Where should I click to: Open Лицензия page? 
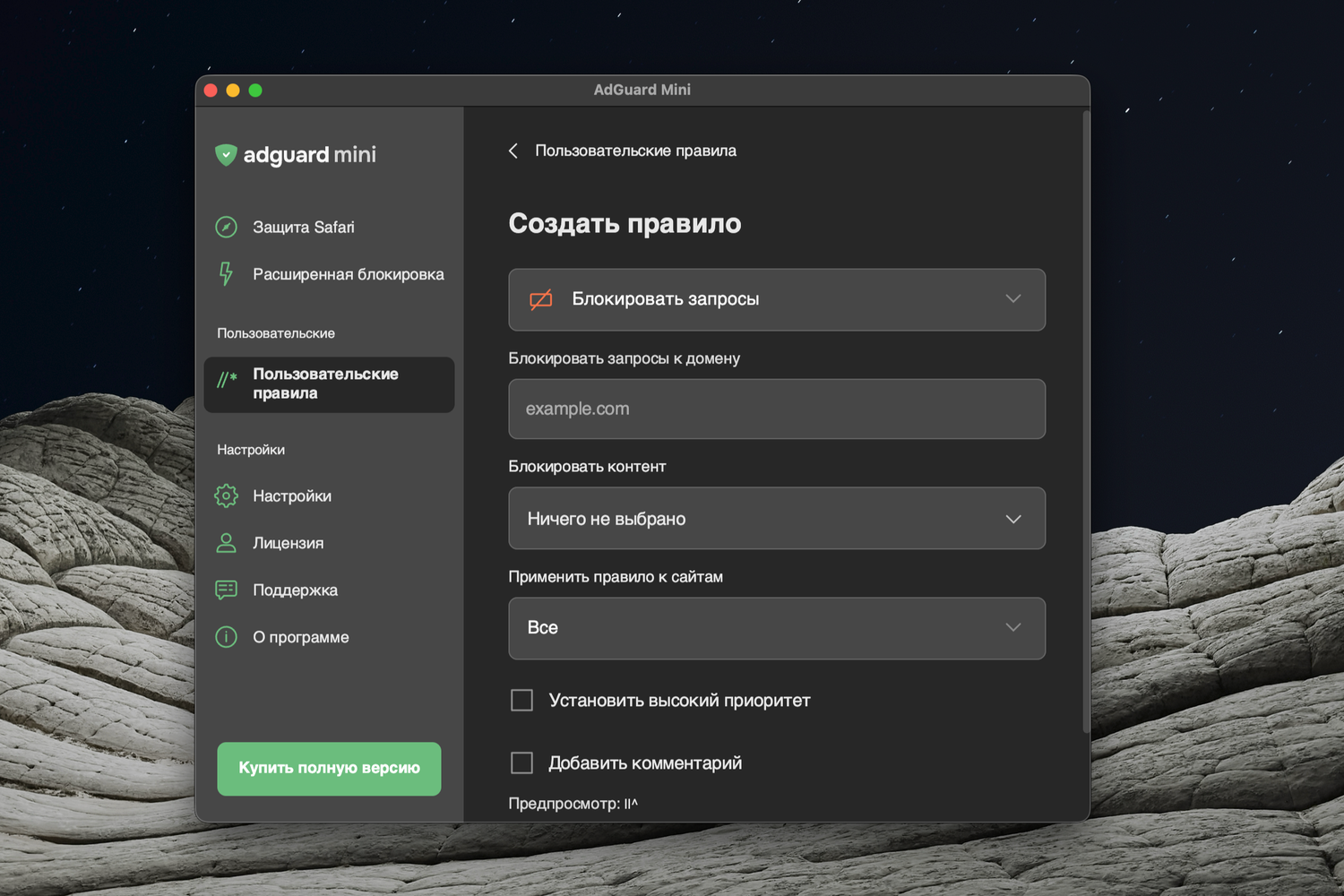point(329,543)
